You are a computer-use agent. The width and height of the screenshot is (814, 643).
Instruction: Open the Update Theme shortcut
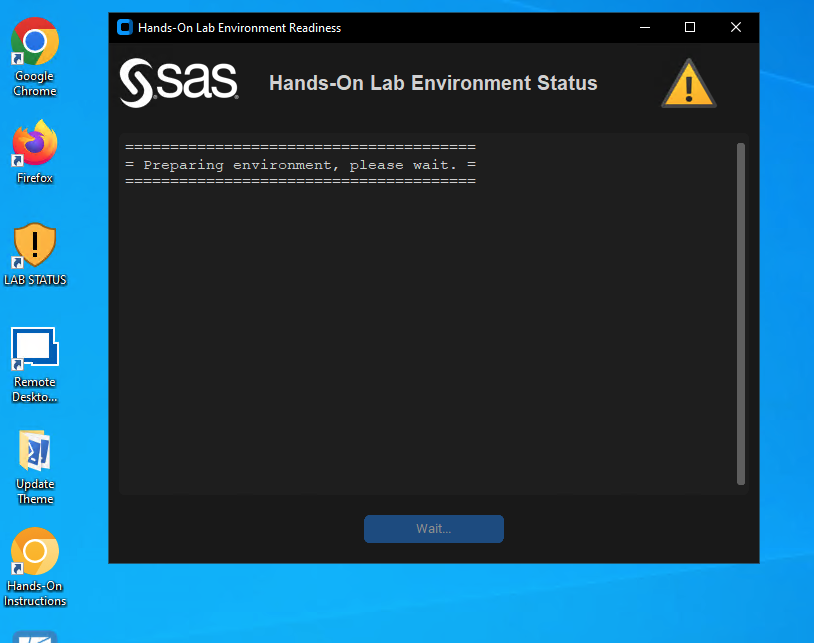point(35,450)
